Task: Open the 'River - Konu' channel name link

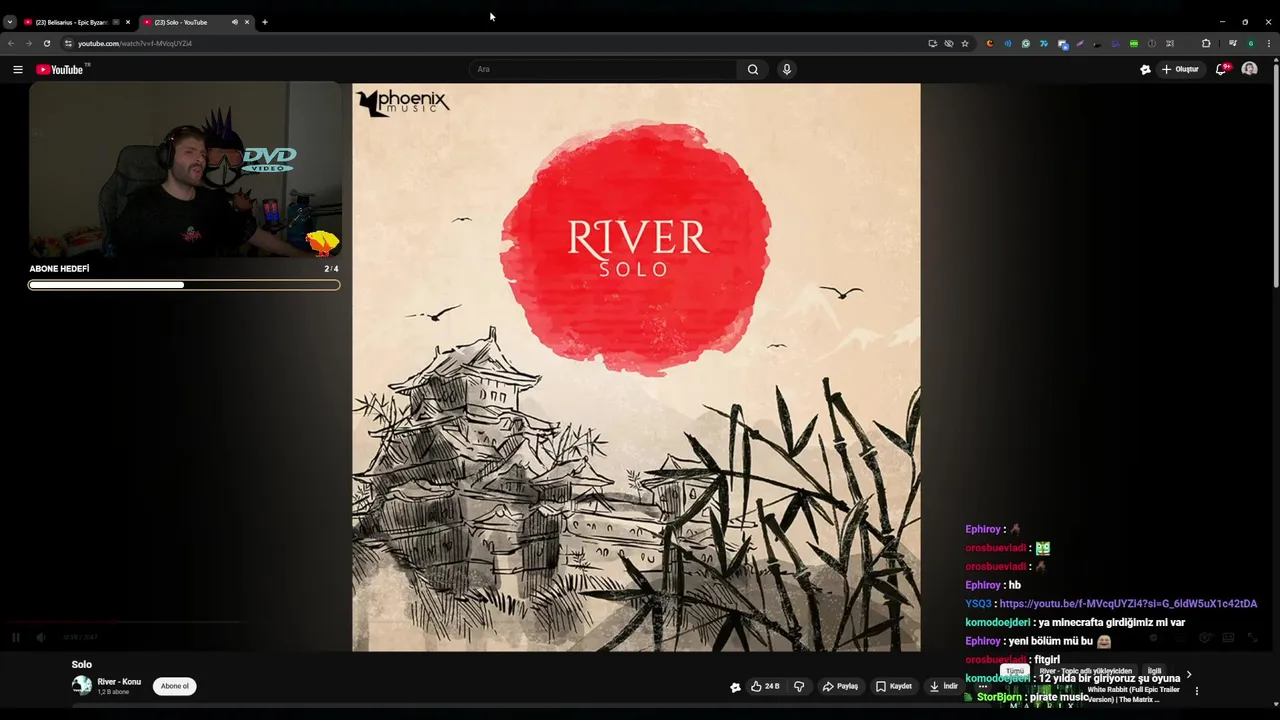Action: pos(119,682)
